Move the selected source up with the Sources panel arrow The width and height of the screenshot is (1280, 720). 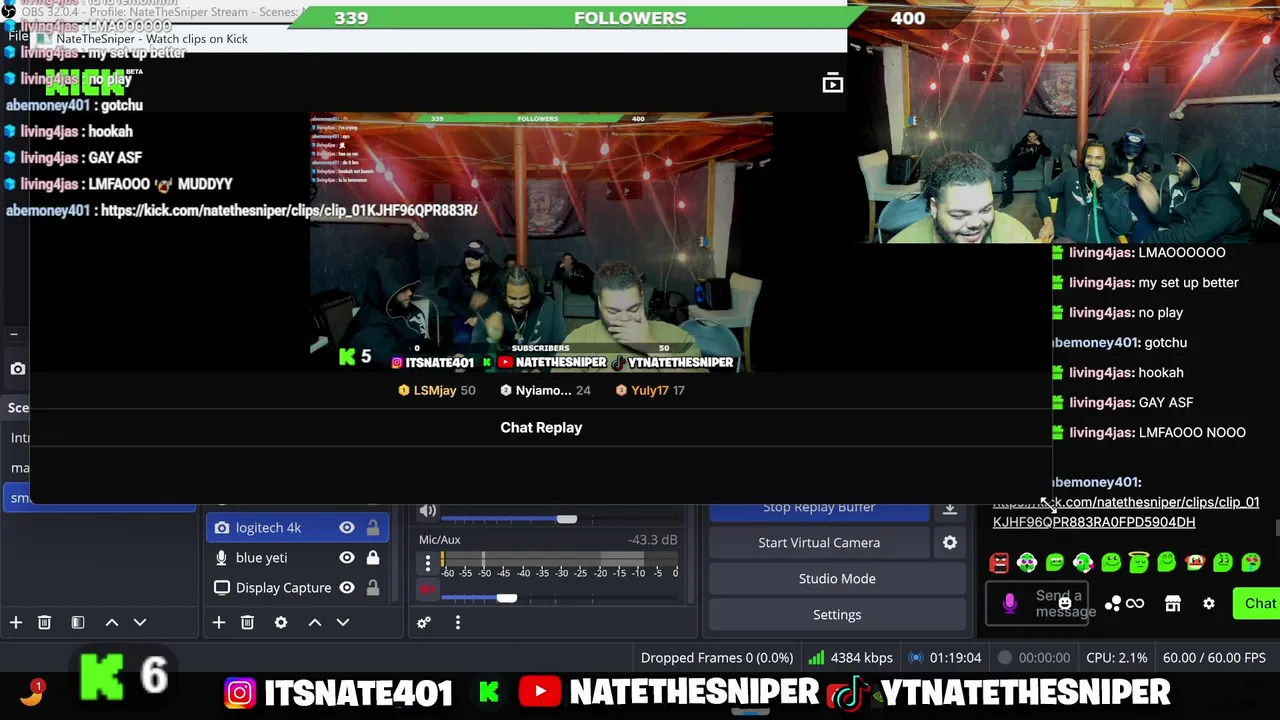[x=315, y=622]
